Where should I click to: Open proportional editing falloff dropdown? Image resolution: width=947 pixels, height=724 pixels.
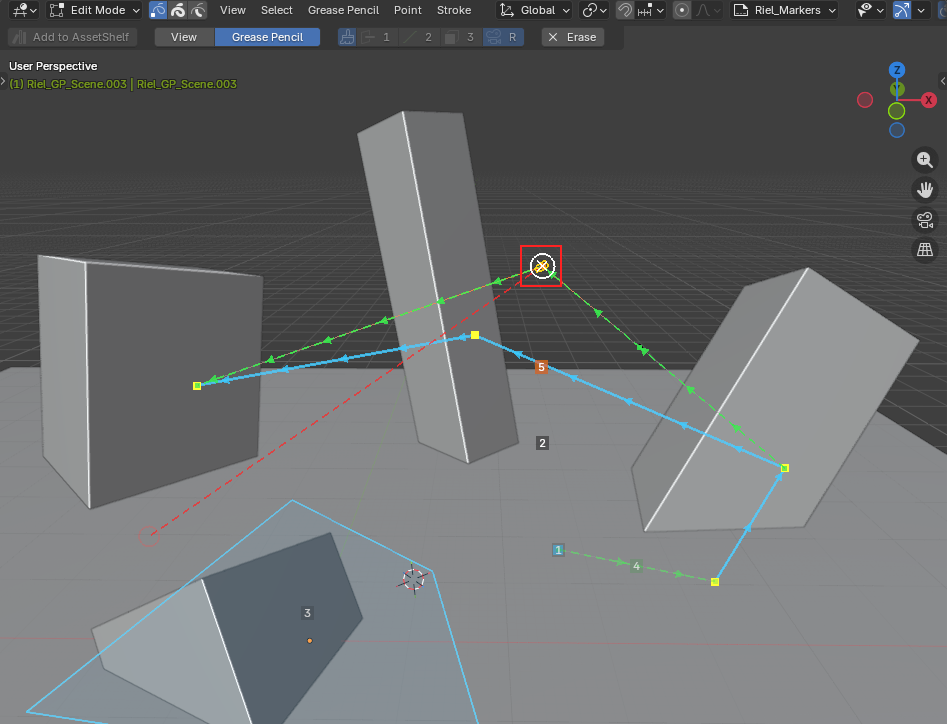707,10
